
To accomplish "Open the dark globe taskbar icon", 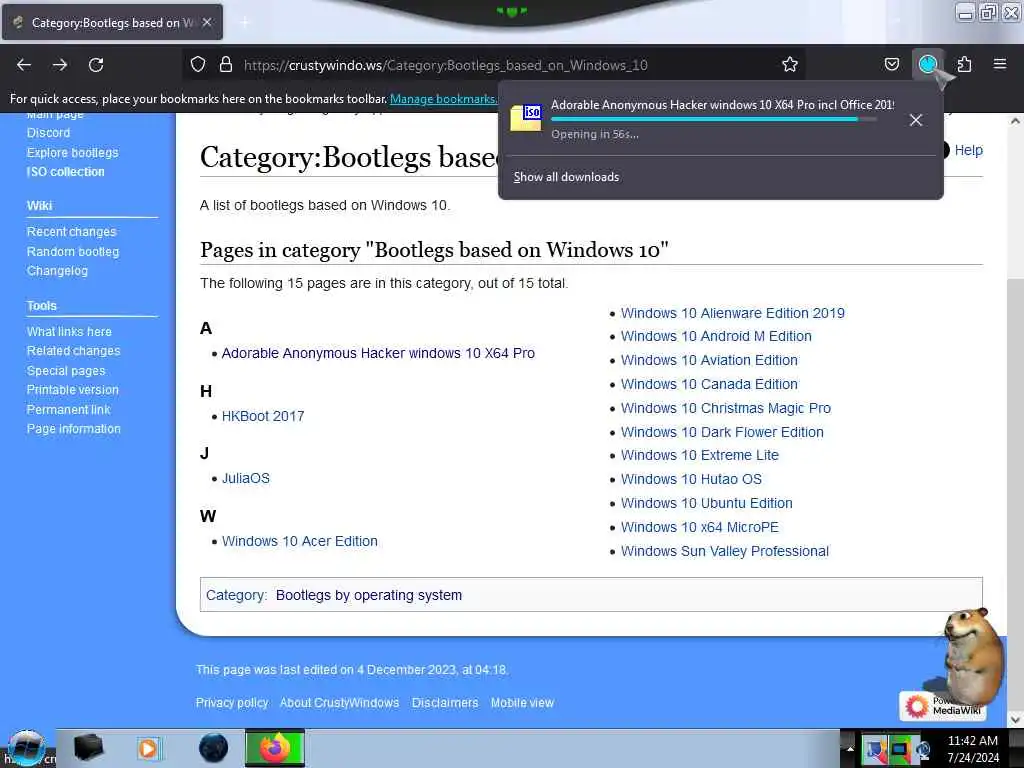I will click(213, 748).
